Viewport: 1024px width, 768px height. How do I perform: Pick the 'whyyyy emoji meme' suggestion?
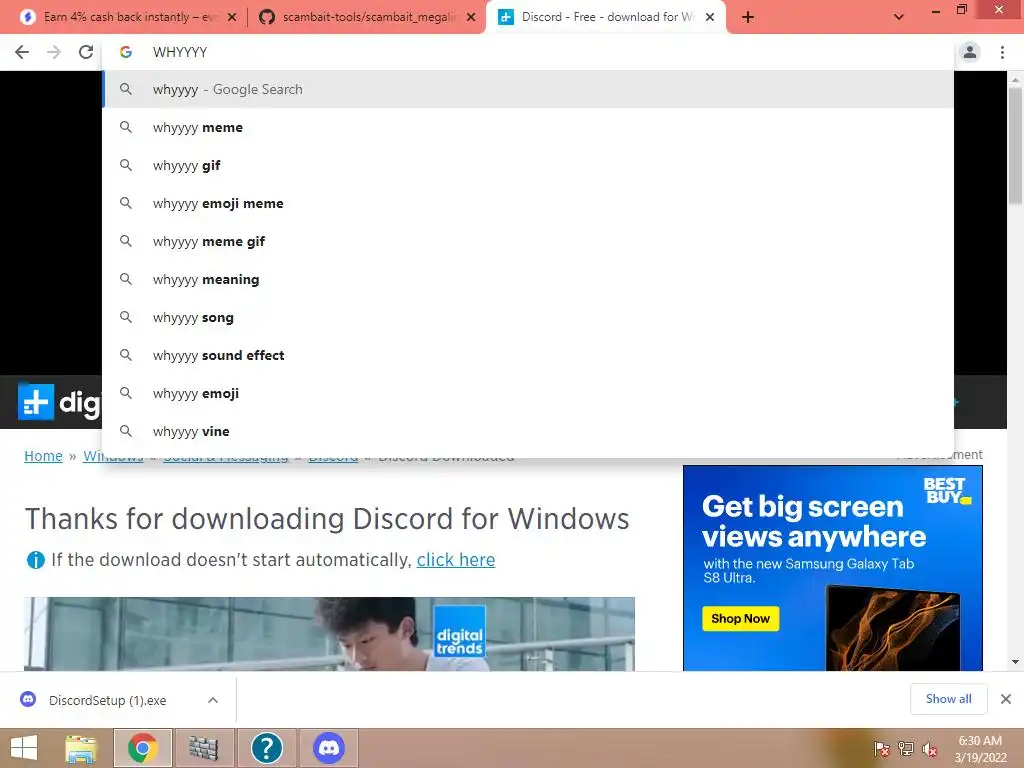pos(528,203)
